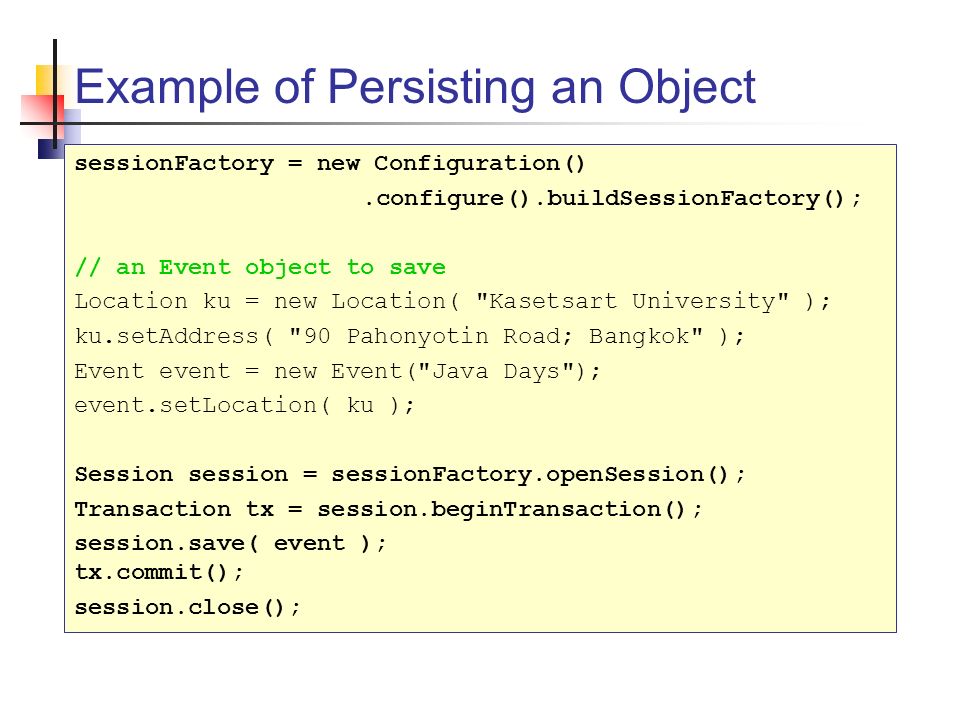
Task: Click the "sessionFactory = new Configuration()" line
Action: pyautogui.click(x=329, y=164)
